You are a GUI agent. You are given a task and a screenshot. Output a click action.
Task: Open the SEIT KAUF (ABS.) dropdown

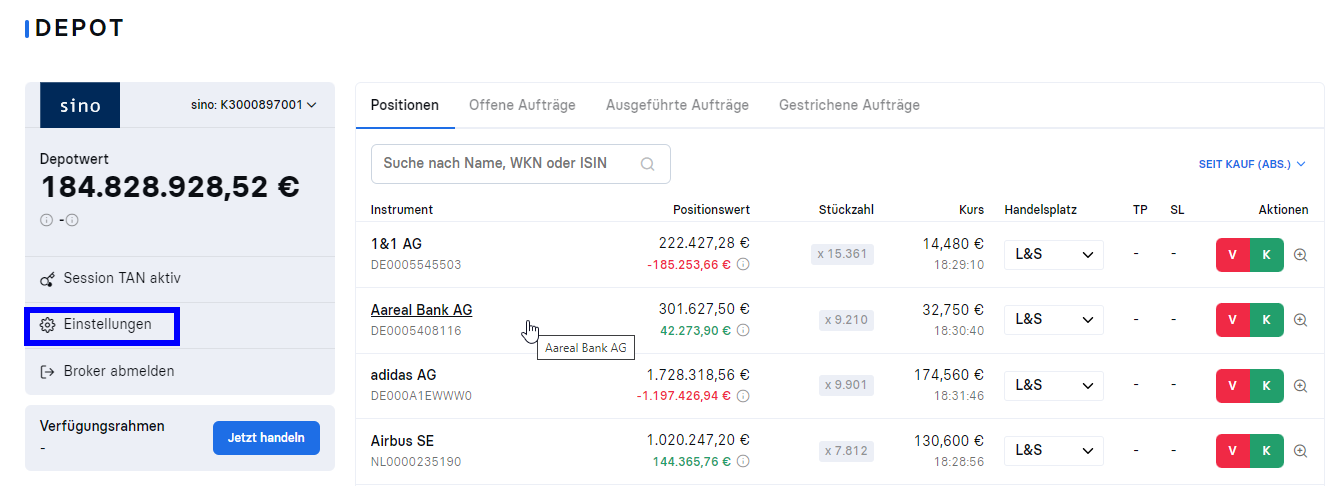[x=1253, y=164]
